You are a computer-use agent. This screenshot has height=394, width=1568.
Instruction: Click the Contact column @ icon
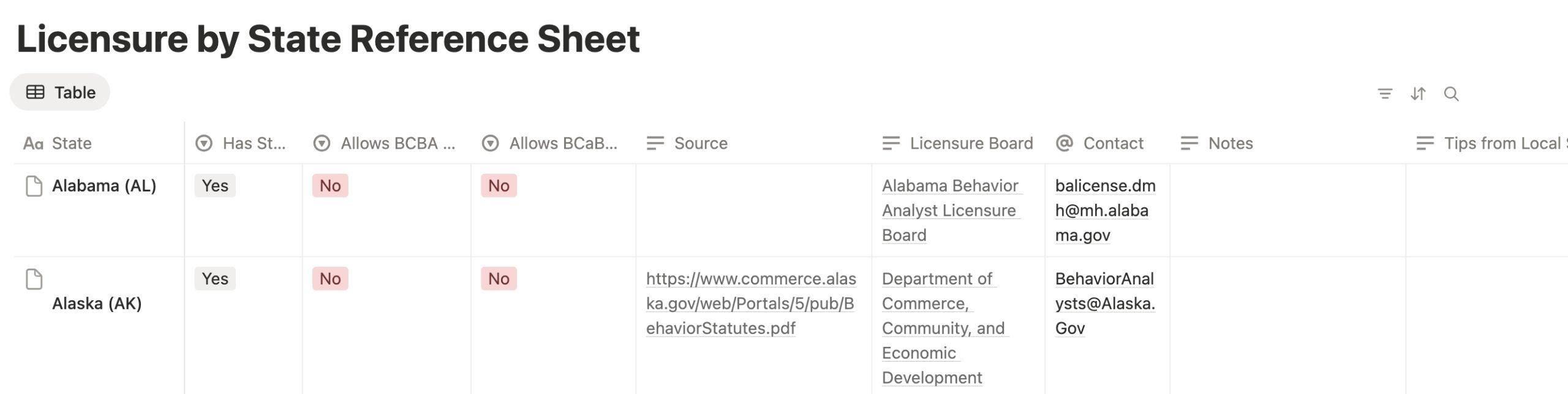pos(1065,143)
